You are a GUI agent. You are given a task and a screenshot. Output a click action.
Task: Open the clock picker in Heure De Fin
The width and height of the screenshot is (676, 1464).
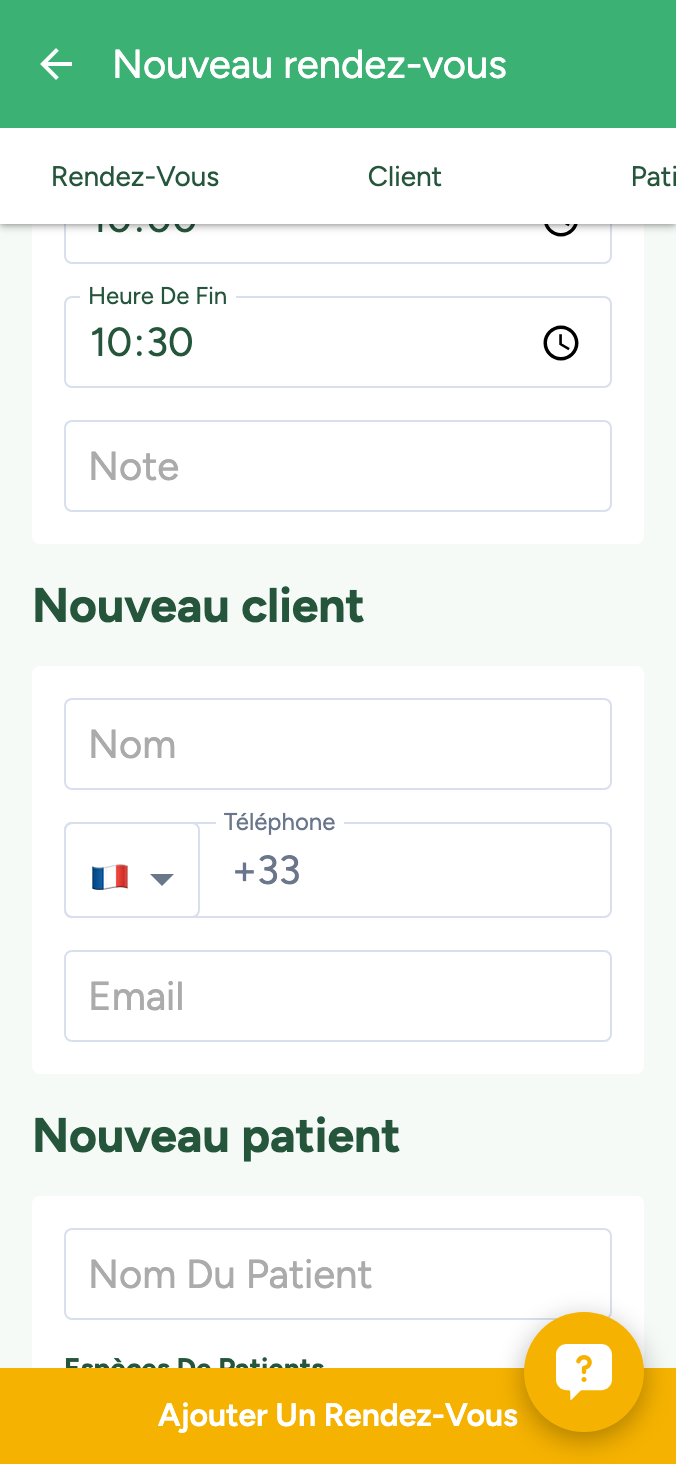coord(560,343)
